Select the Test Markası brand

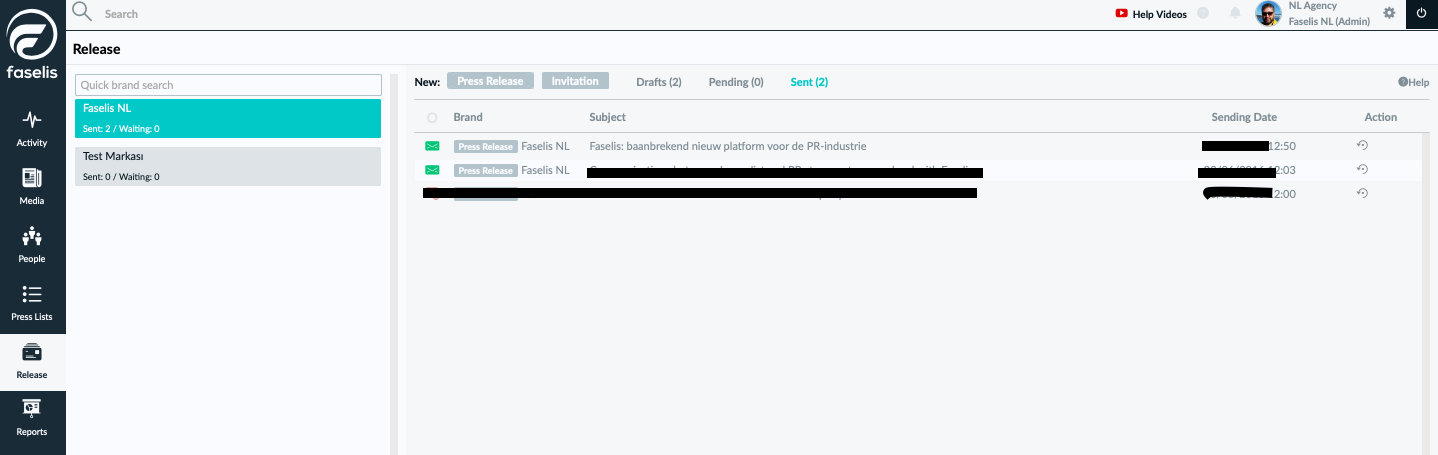tap(228, 166)
